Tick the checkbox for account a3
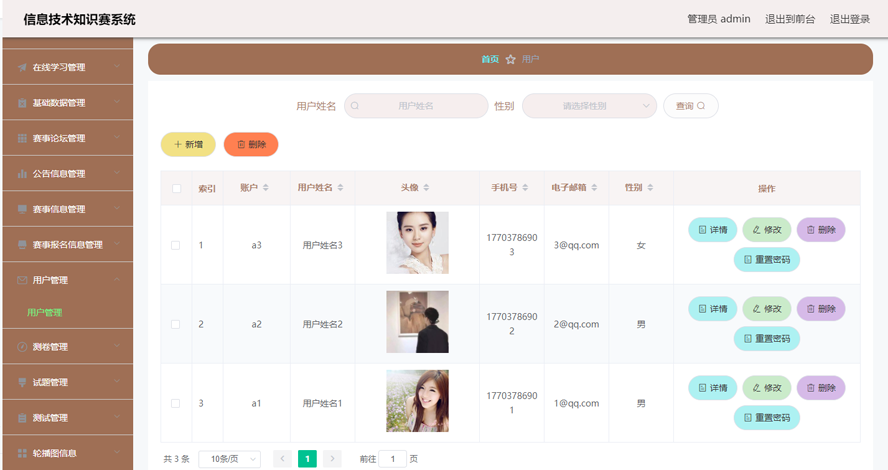The height and width of the screenshot is (470, 888). [x=176, y=245]
